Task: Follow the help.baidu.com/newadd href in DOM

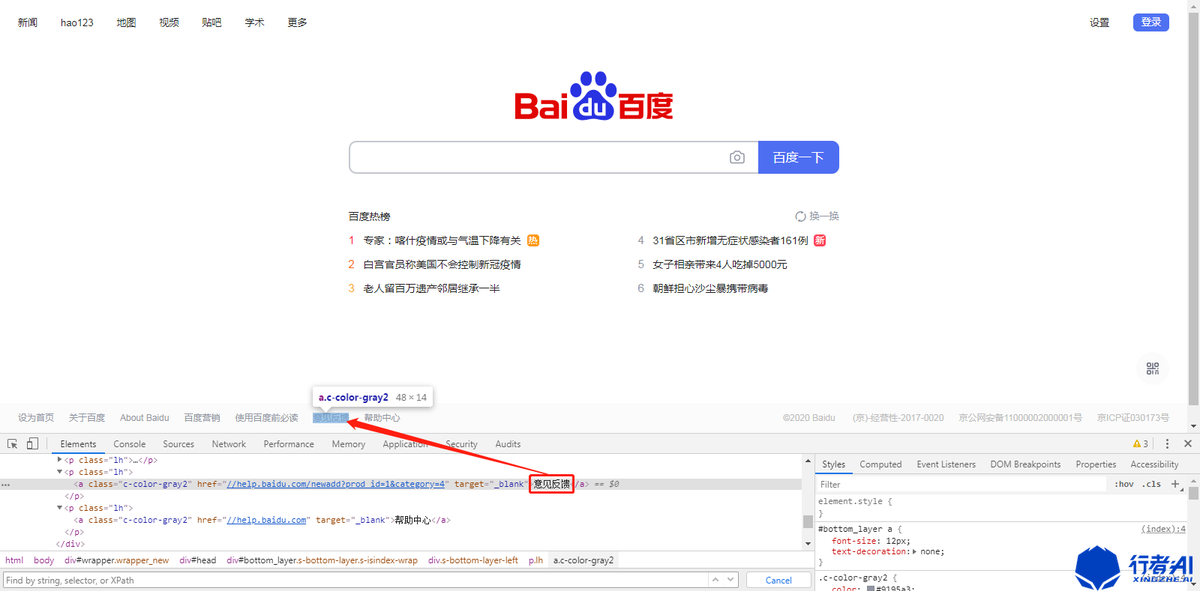Action: 338,484
